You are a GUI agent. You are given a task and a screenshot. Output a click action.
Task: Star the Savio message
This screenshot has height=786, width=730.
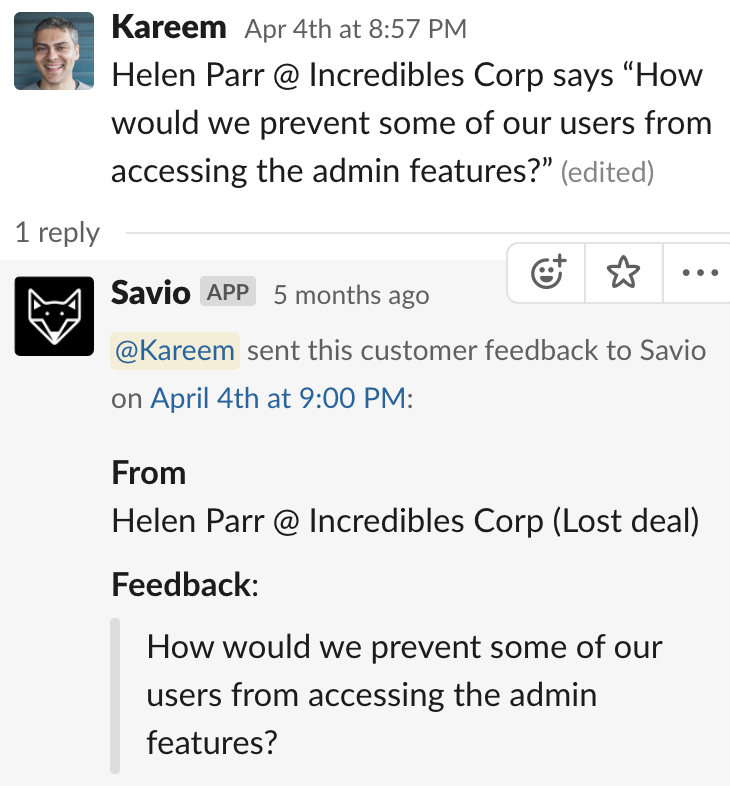[x=624, y=273]
